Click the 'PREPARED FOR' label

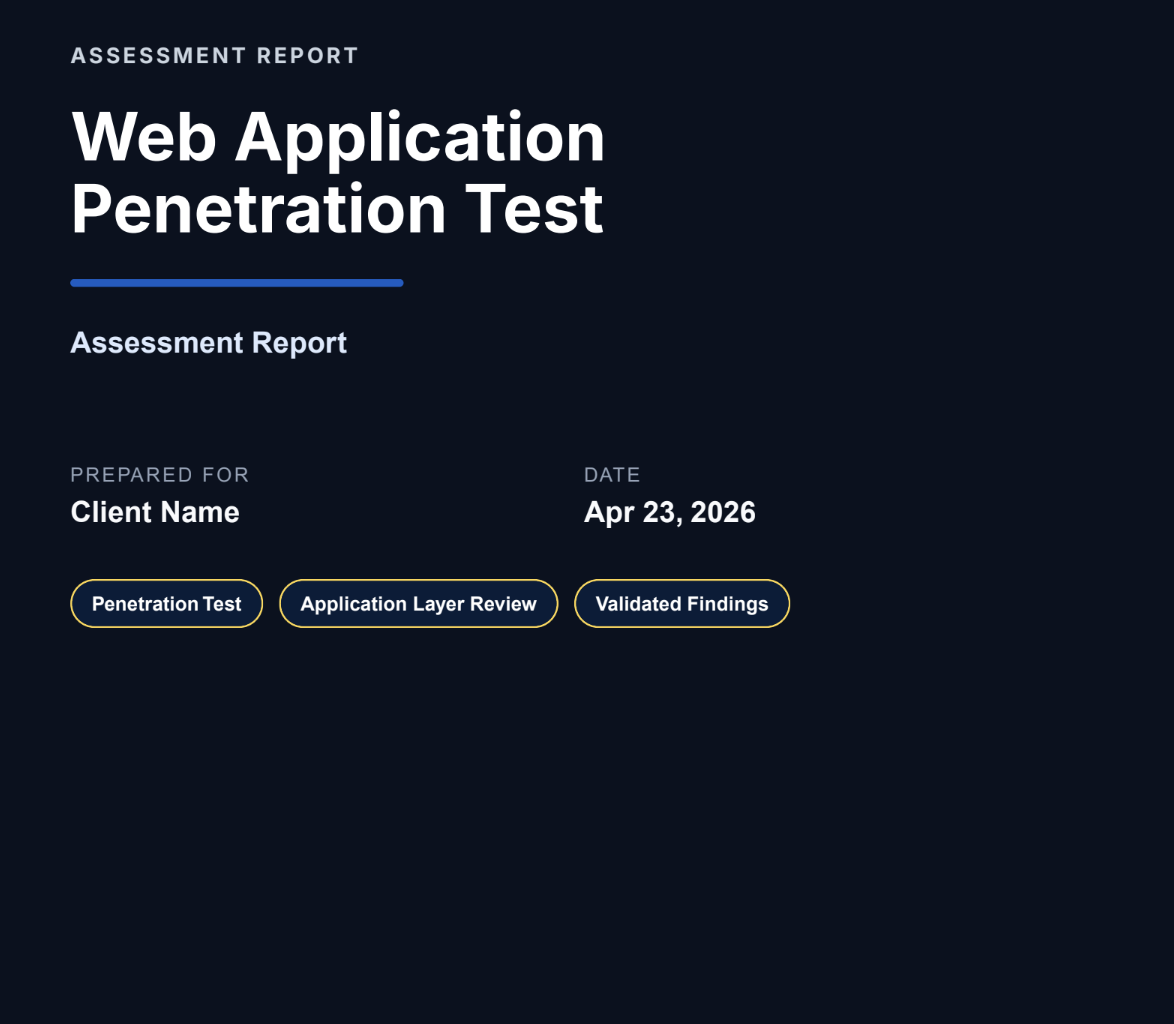click(159, 475)
